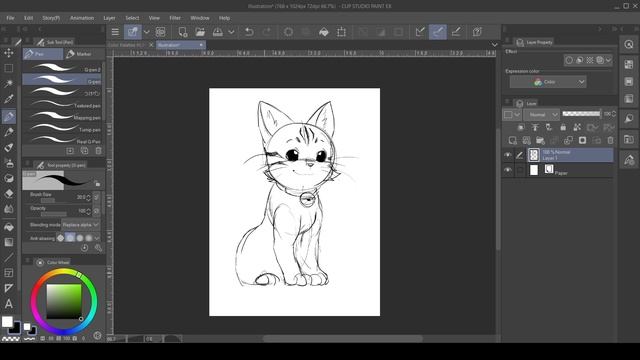This screenshot has width=640, height=360.
Task: Delete sub tool via trash icon
Action: [98, 151]
